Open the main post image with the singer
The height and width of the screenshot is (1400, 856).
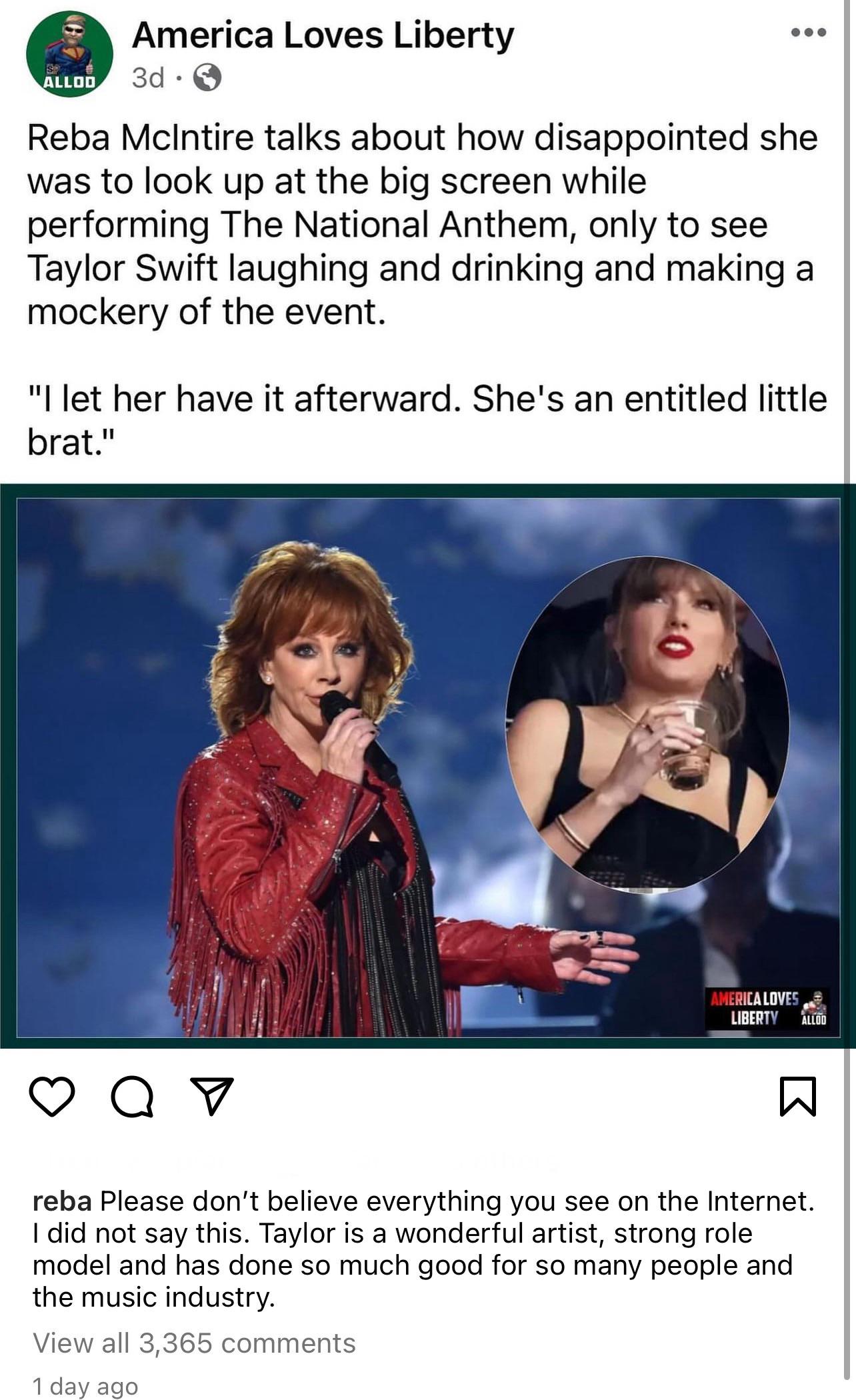coord(427,766)
